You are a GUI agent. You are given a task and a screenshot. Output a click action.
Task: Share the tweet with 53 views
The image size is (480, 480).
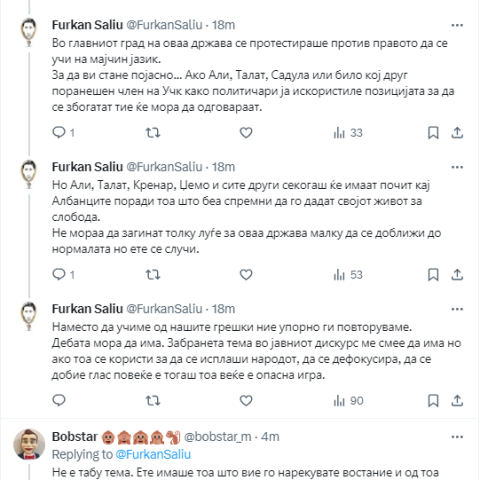coord(457,275)
